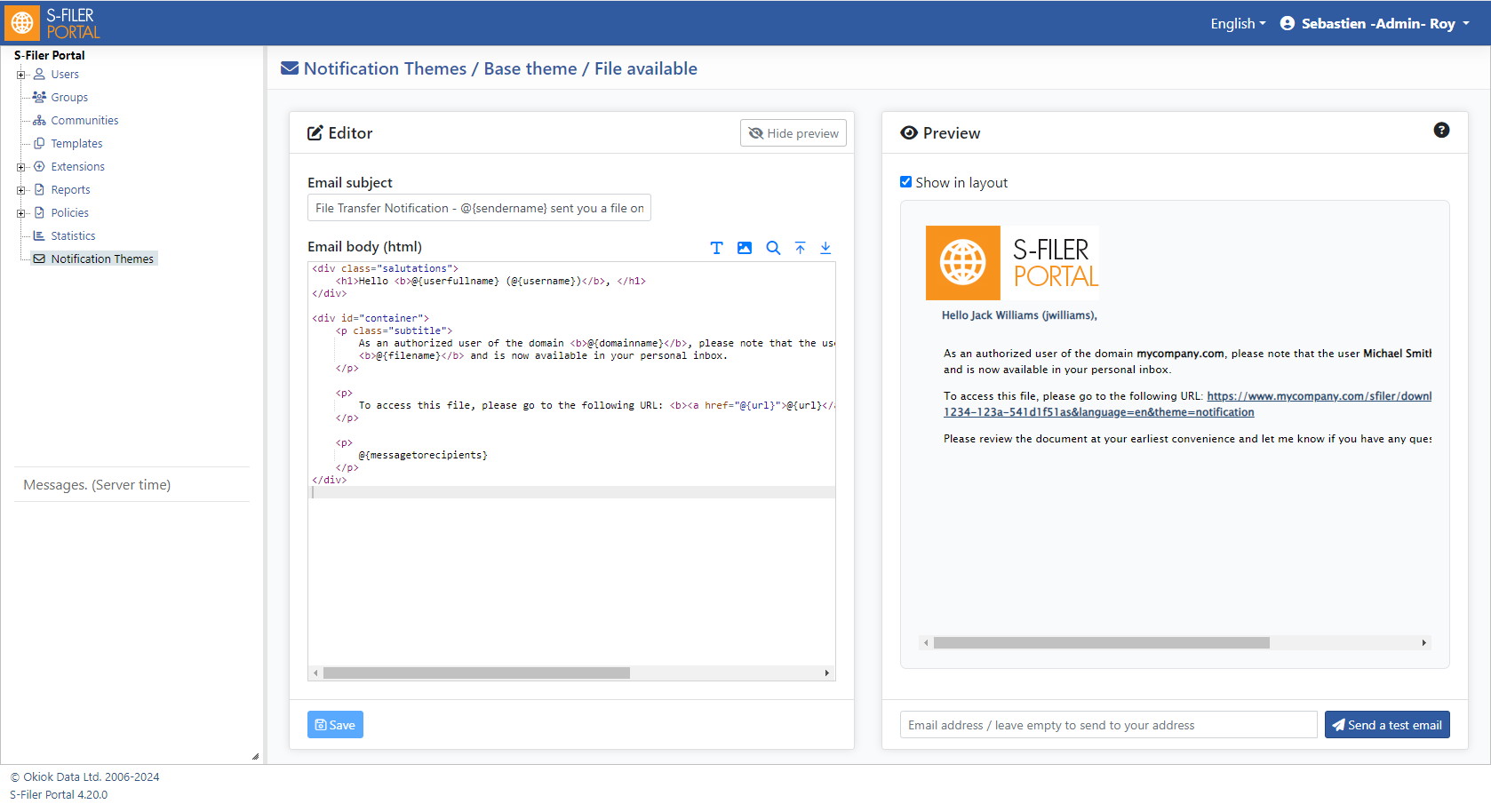This screenshot has height=812, width=1491.
Task: Click the Communities hierarchy icon
Action: [39, 120]
